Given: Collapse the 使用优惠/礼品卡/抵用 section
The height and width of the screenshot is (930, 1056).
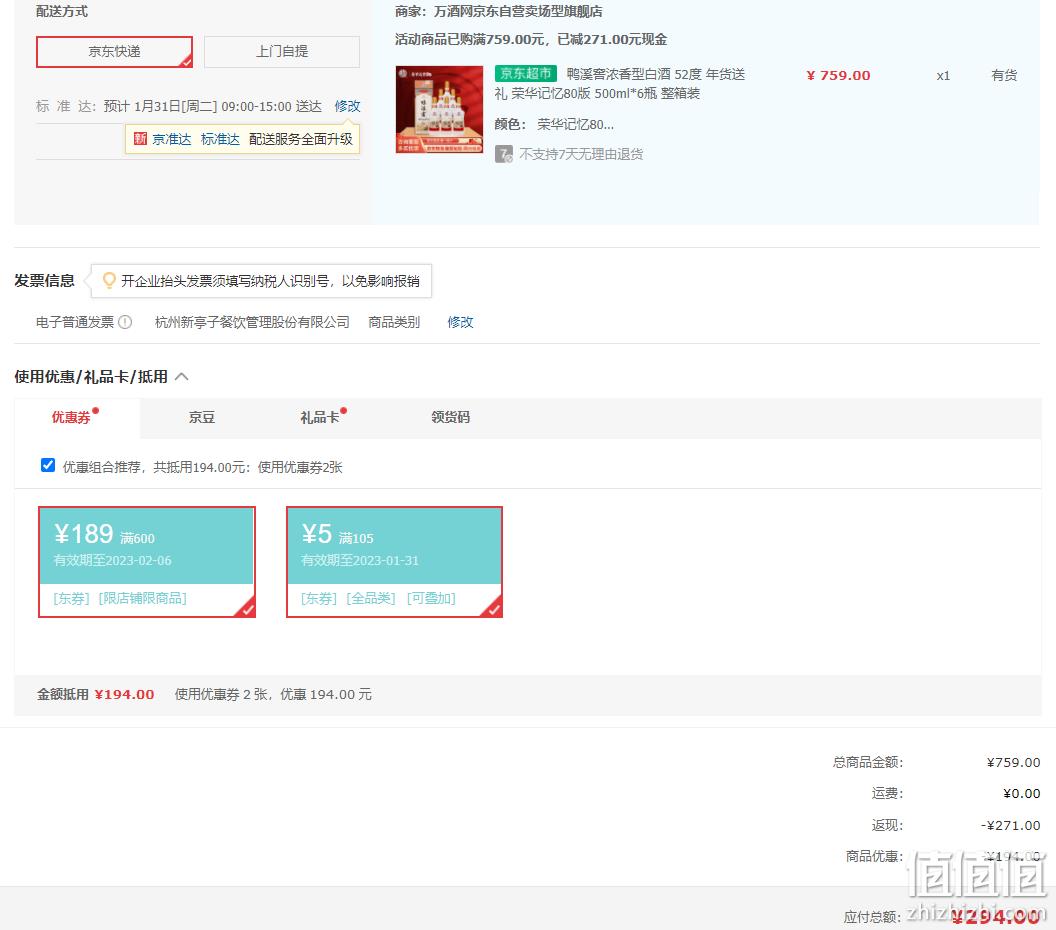Looking at the screenshot, I should pyautogui.click(x=182, y=376).
